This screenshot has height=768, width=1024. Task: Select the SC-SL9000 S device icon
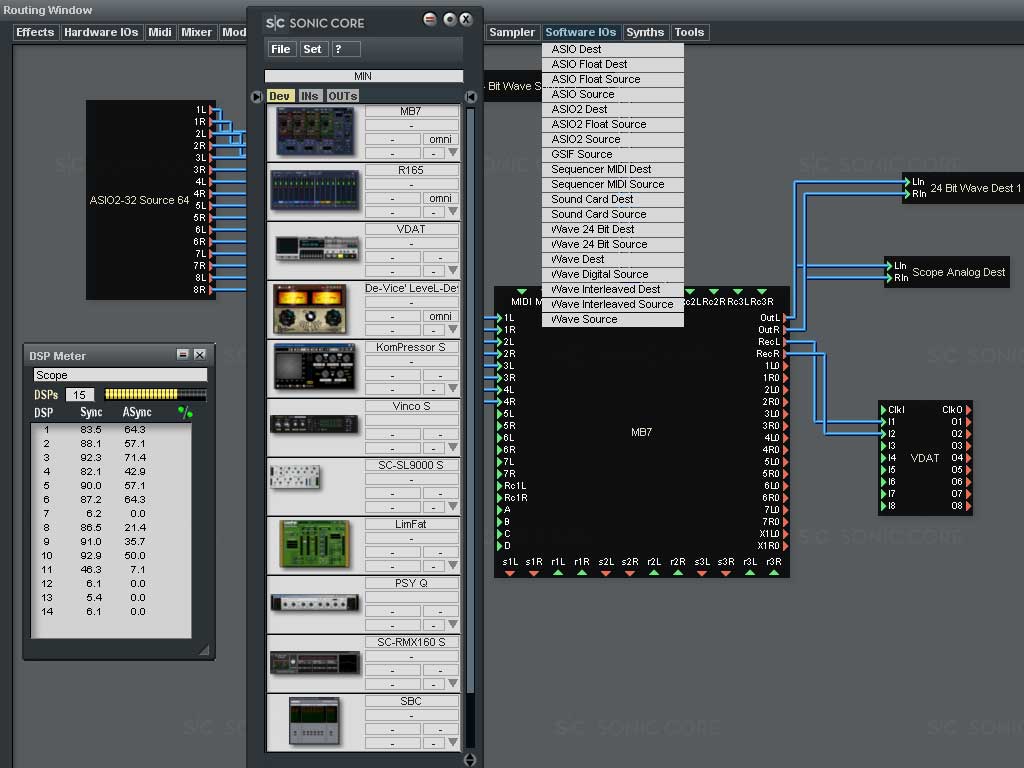coord(295,477)
